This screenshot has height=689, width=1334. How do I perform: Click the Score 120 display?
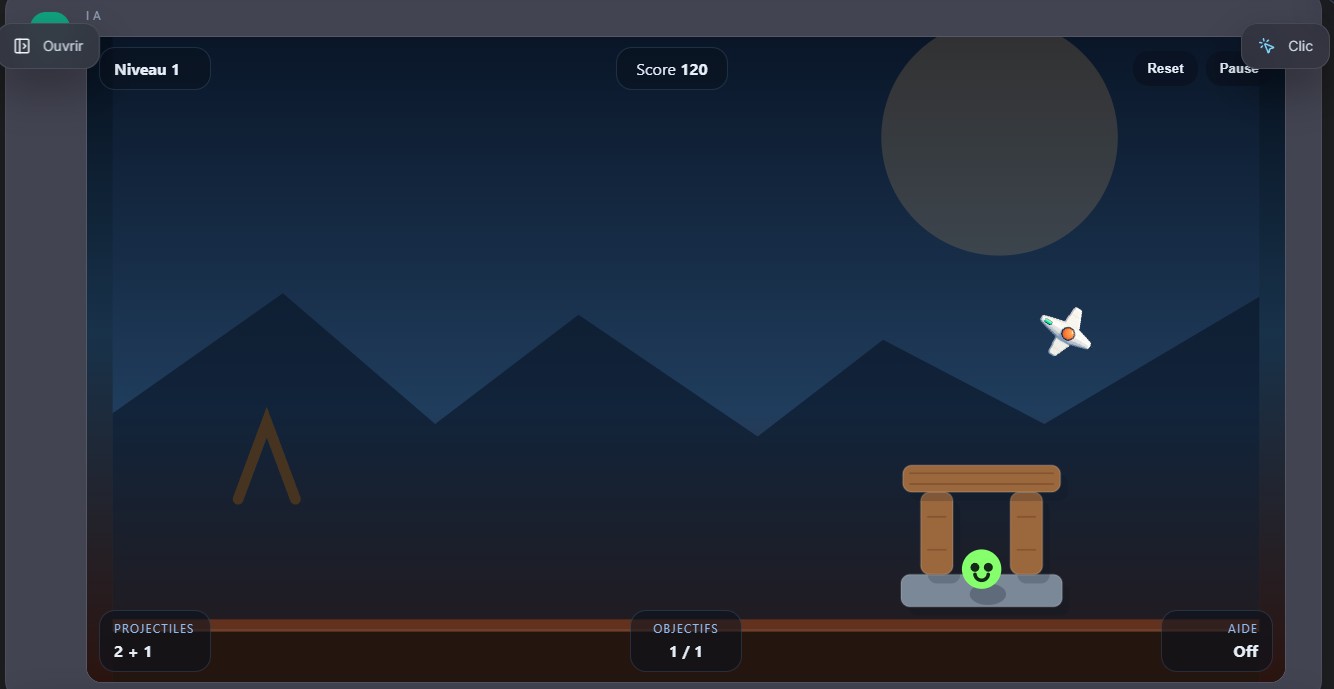pyautogui.click(x=671, y=68)
